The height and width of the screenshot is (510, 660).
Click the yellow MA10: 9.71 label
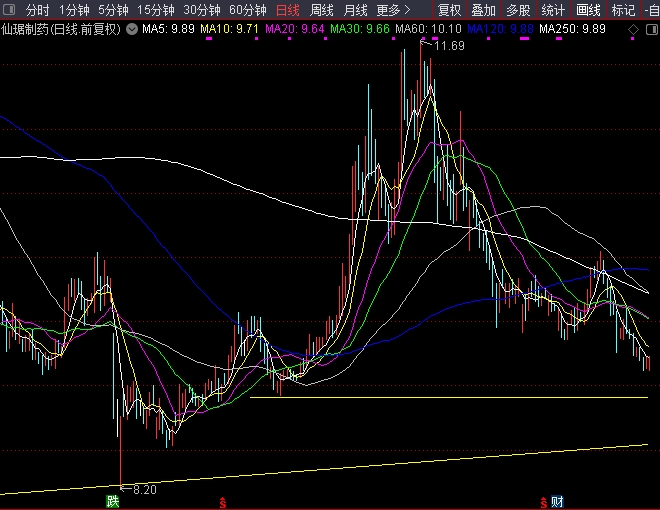pyautogui.click(x=229, y=29)
